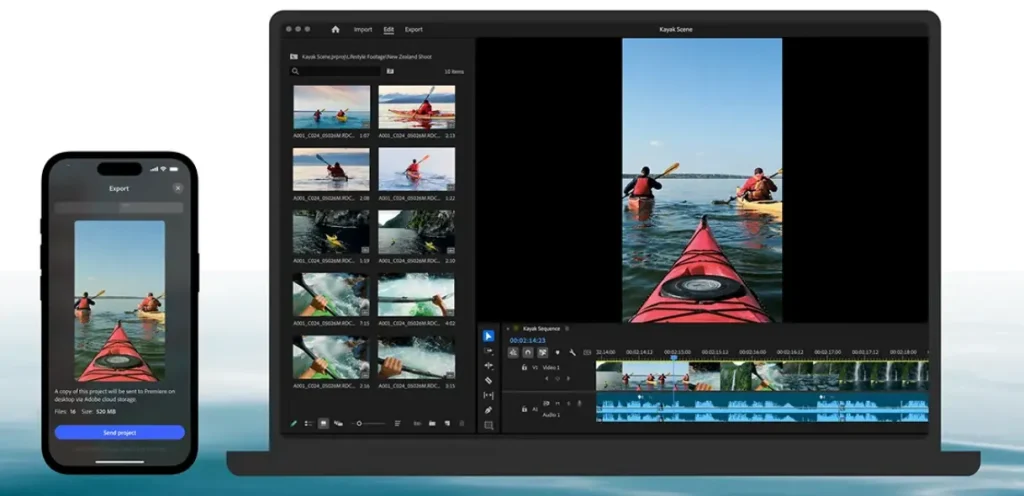Click the Automate to Sequence icon

coord(417,424)
